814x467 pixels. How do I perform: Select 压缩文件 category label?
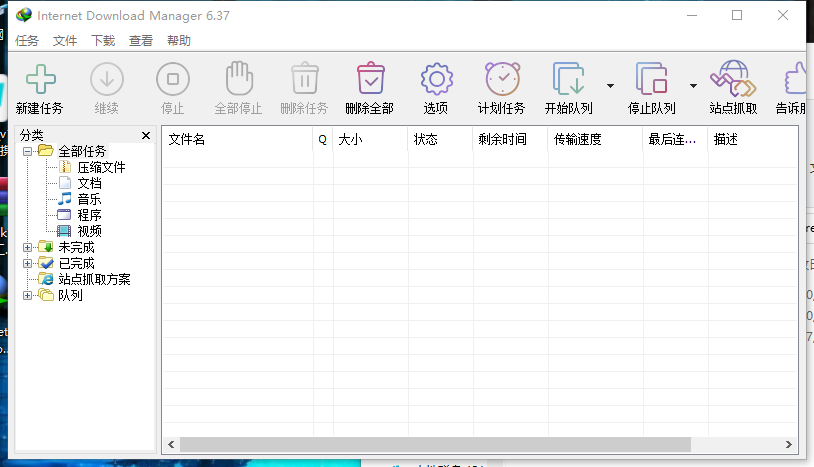click(101, 167)
